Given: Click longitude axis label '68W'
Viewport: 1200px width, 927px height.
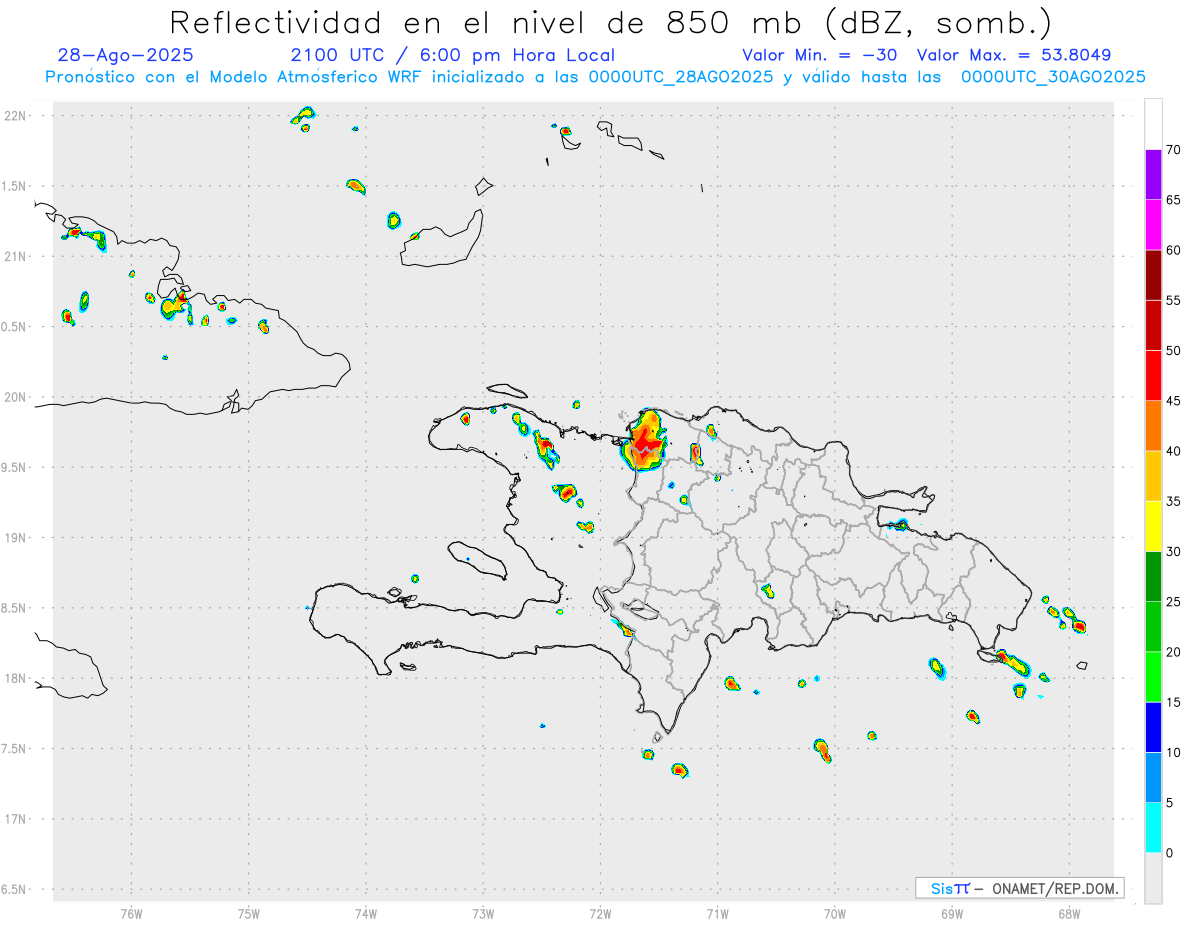Looking at the screenshot, I should click(1069, 913).
